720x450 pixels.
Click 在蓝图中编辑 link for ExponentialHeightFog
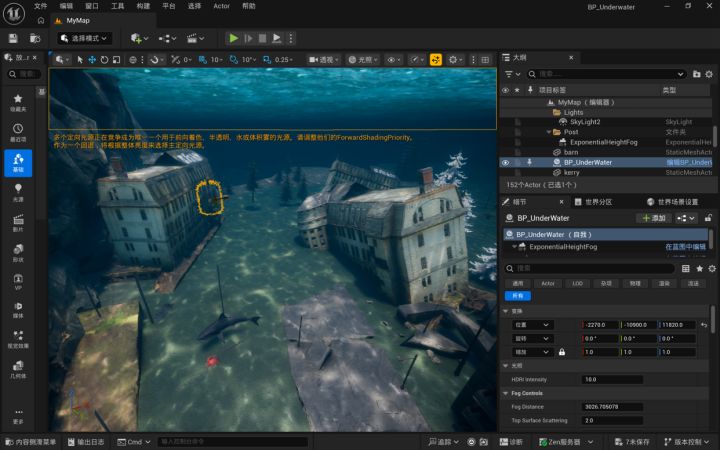[686, 247]
